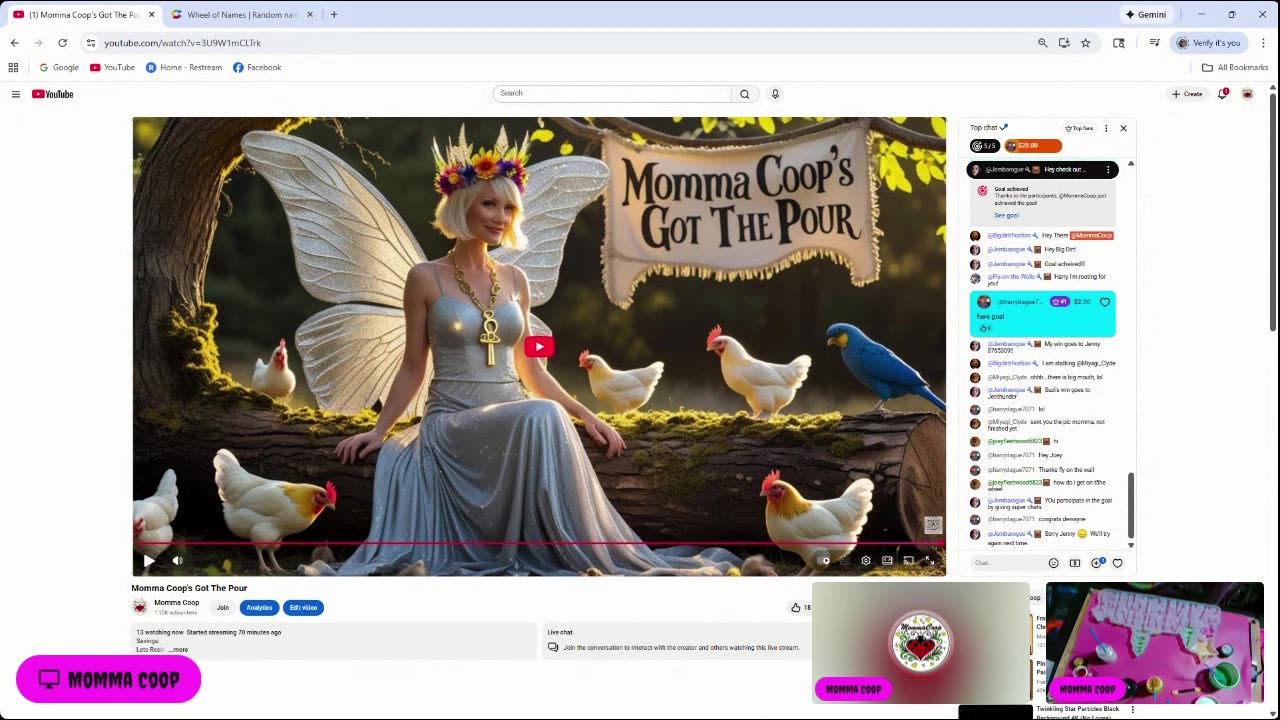The width and height of the screenshot is (1280, 720).
Task: Click the video title below the player
Action: [x=189, y=588]
